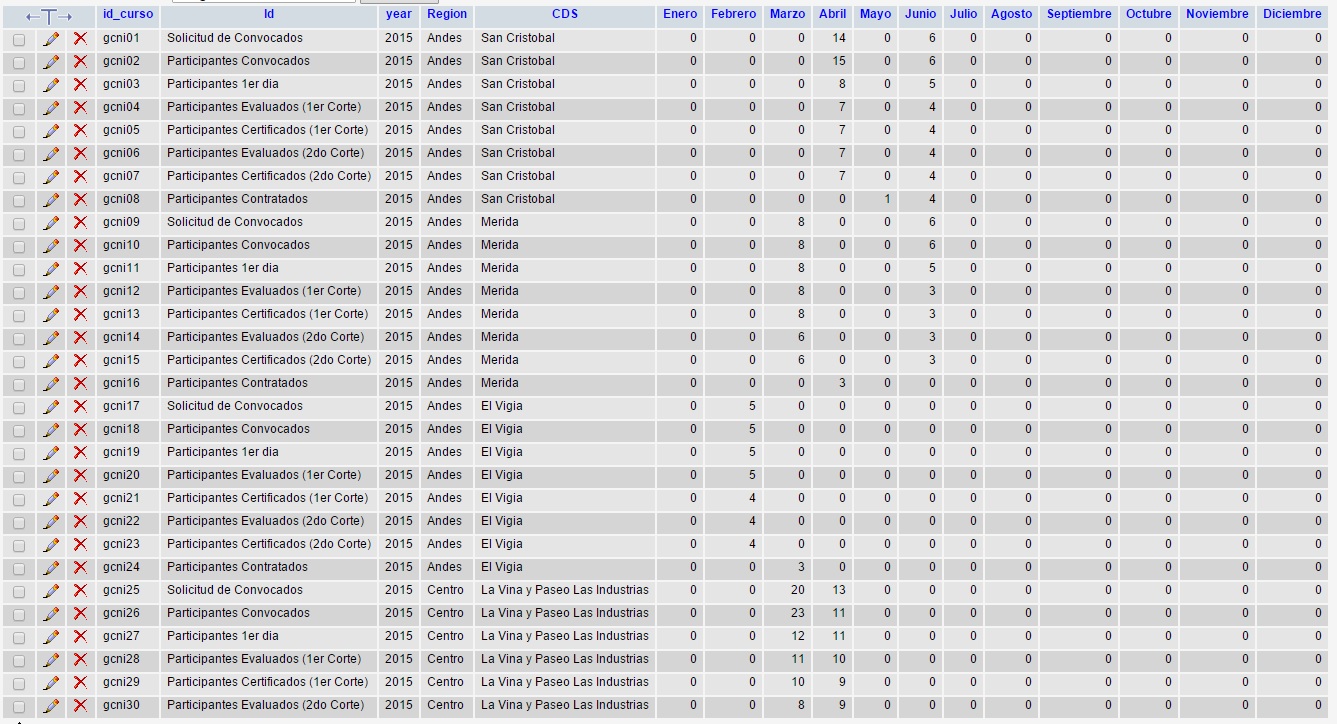Image resolution: width=1337 pixels, height=724 pixels.
Task: Tick the gcni23 row checkbox
Action: [x=19, y=545]
